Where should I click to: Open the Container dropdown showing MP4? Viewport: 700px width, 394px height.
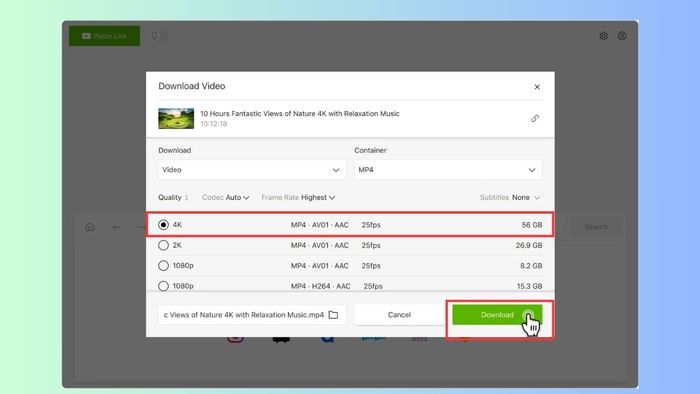point(448,170)
